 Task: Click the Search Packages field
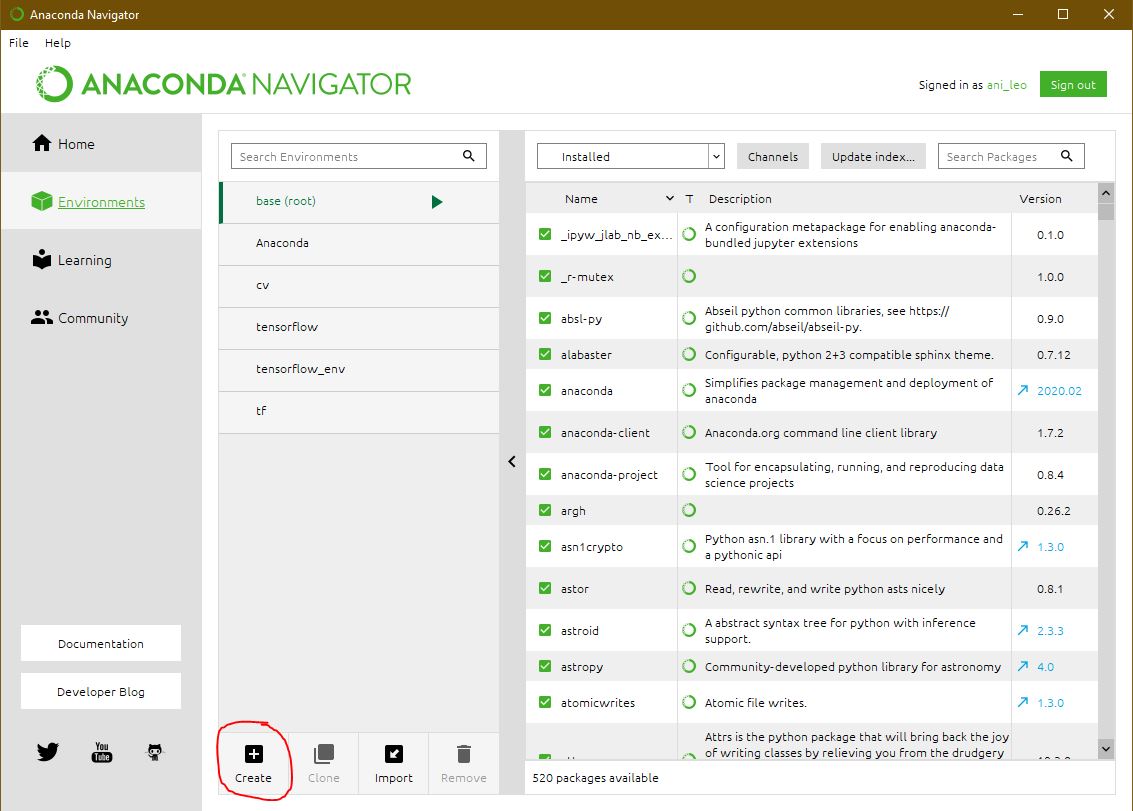pos(1011,156)
